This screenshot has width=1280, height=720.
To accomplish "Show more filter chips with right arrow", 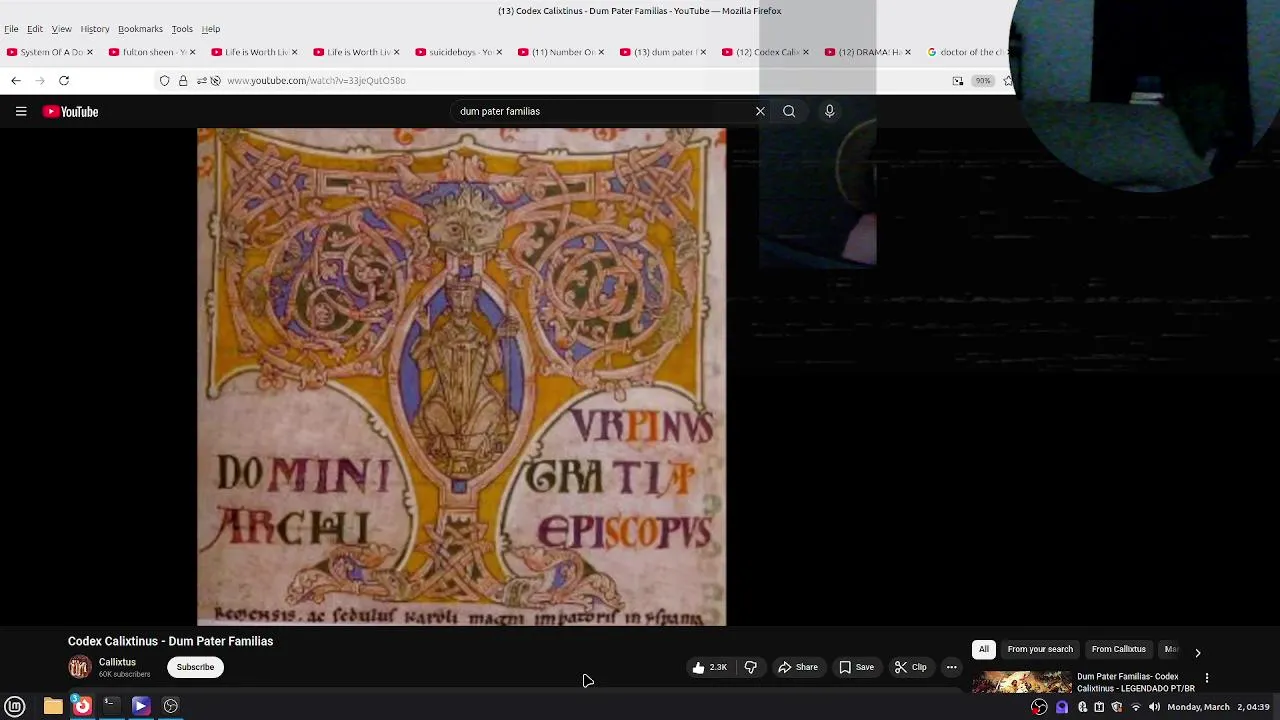I will tap(1198, 652).
